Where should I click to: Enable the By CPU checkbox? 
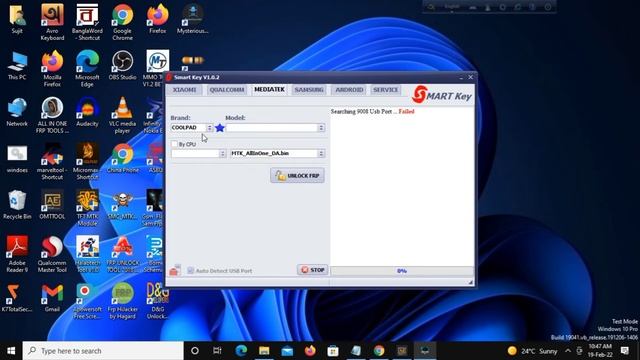pos(175,144)
